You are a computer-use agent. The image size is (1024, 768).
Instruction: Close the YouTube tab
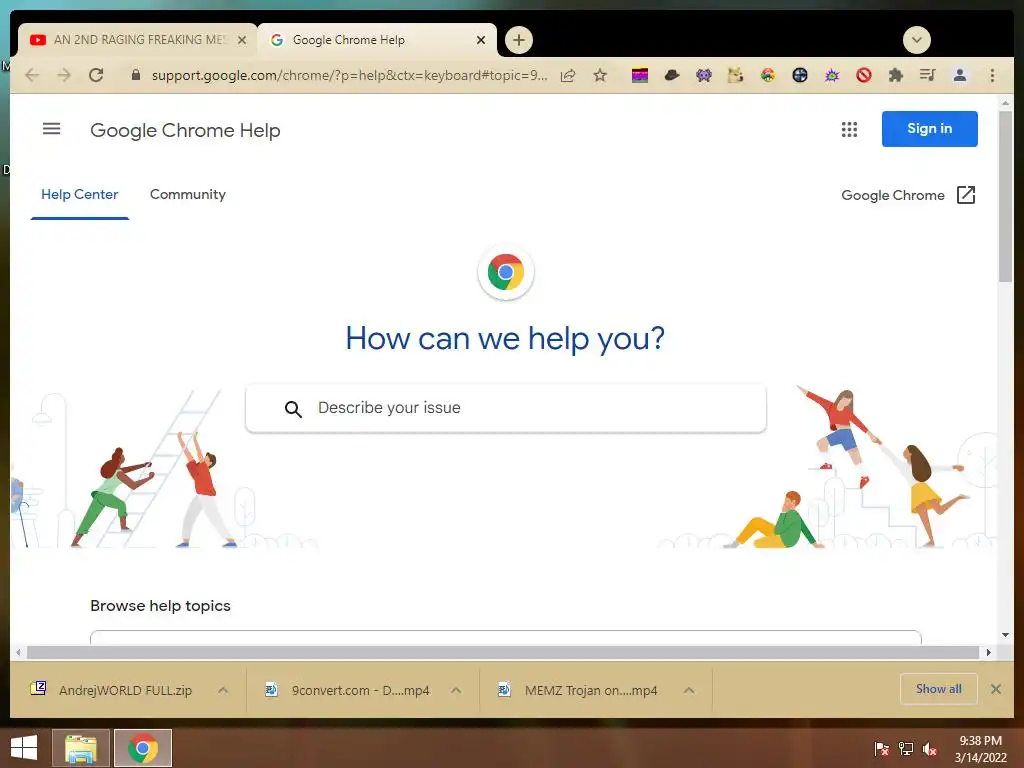242,40
